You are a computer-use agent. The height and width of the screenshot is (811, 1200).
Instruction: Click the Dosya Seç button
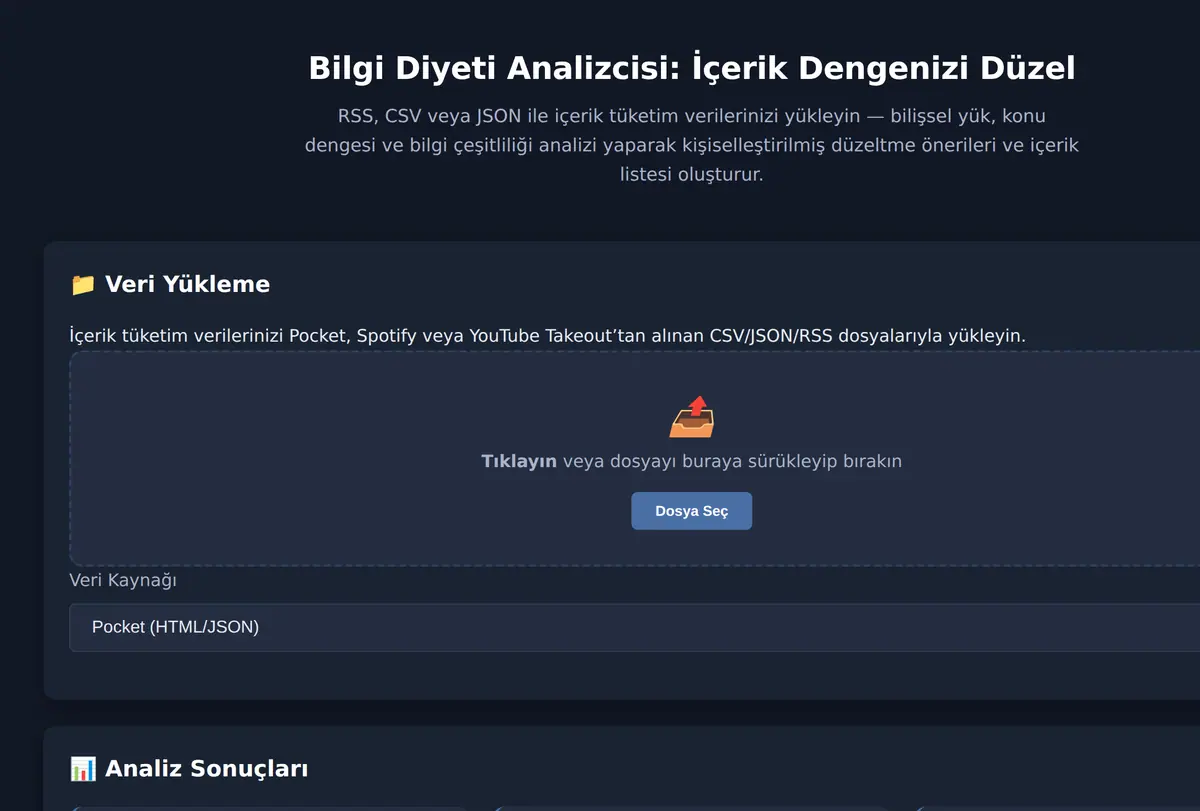[x=691, y=511]
